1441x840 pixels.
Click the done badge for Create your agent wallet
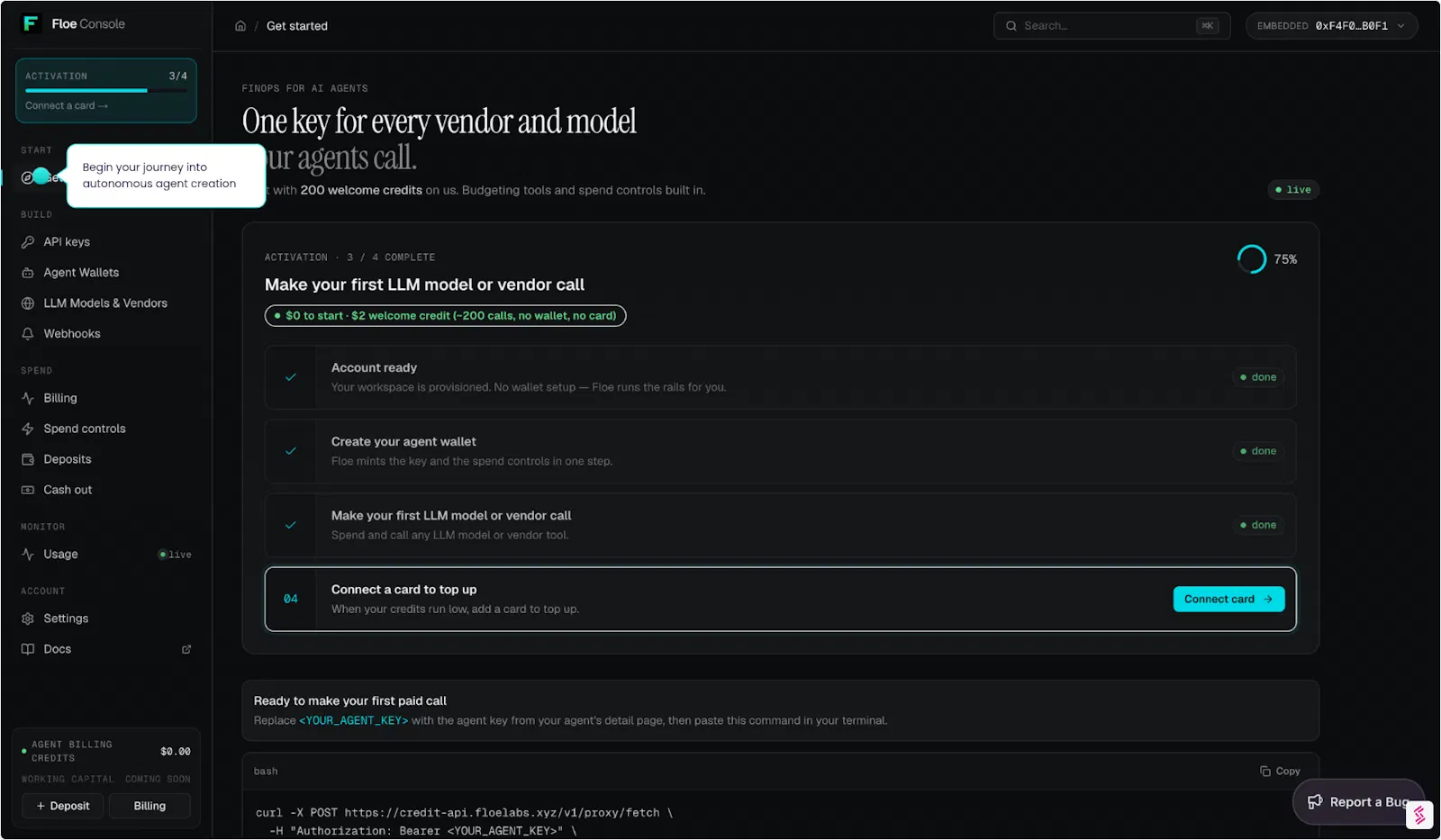pyautogui.click(x=1258, y=451)
